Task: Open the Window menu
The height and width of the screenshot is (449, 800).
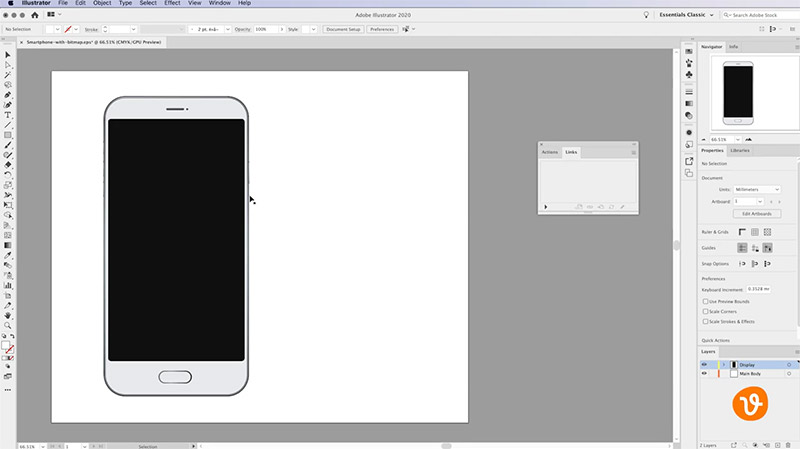Action: pos(219,3)
